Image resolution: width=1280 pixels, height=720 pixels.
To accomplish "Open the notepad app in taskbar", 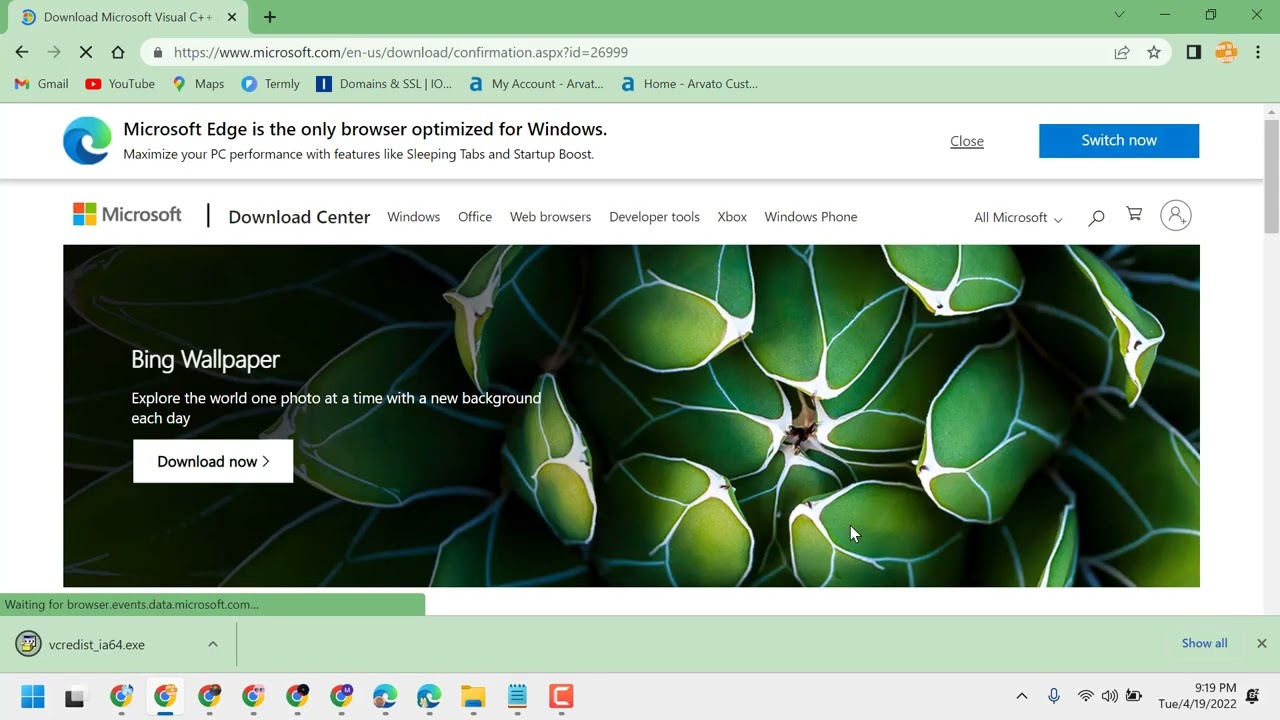I will (x=517, y=697).
